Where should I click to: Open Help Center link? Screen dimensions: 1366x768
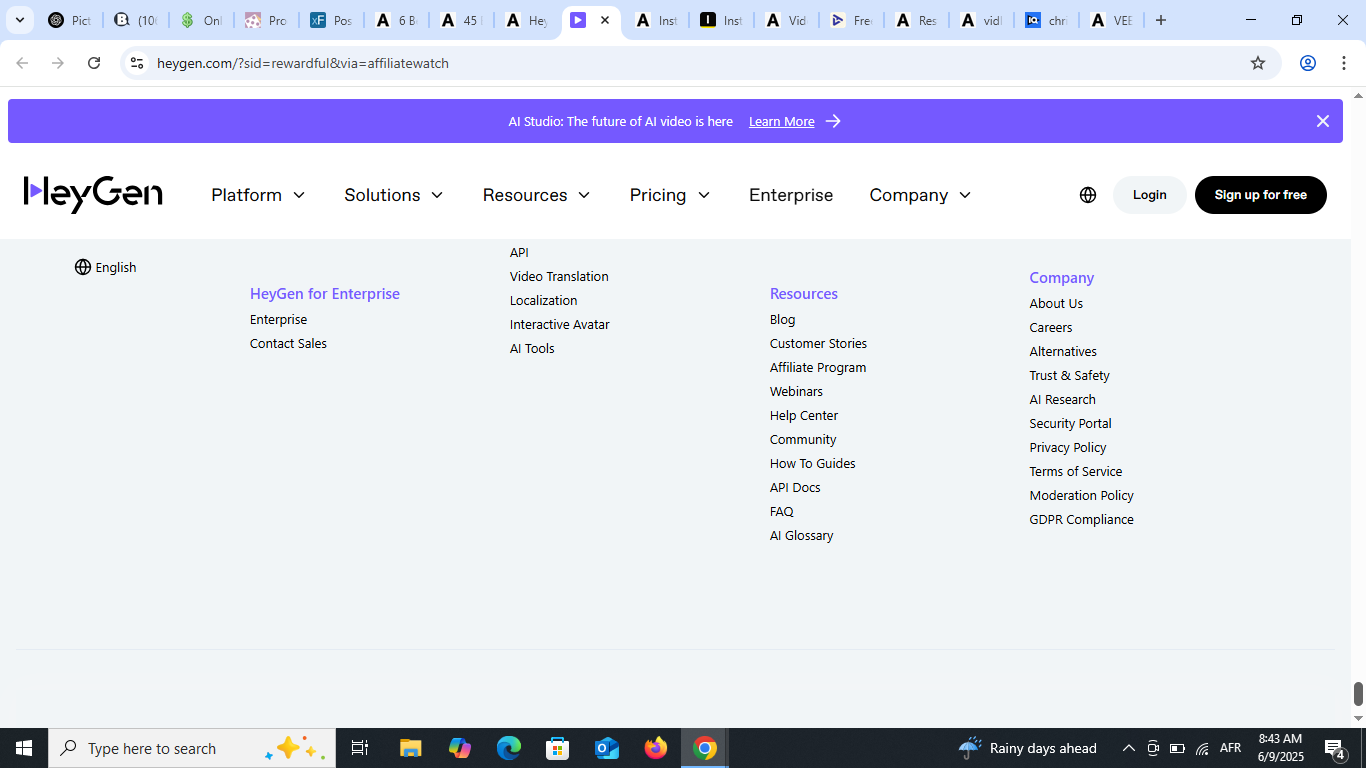804,416
